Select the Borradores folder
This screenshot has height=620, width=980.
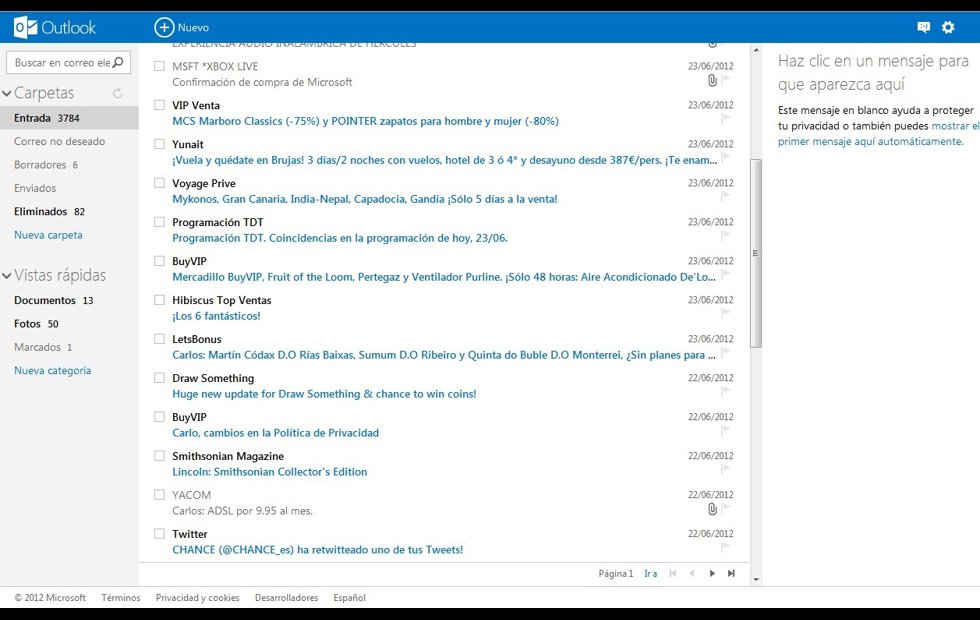coord(40,165)
